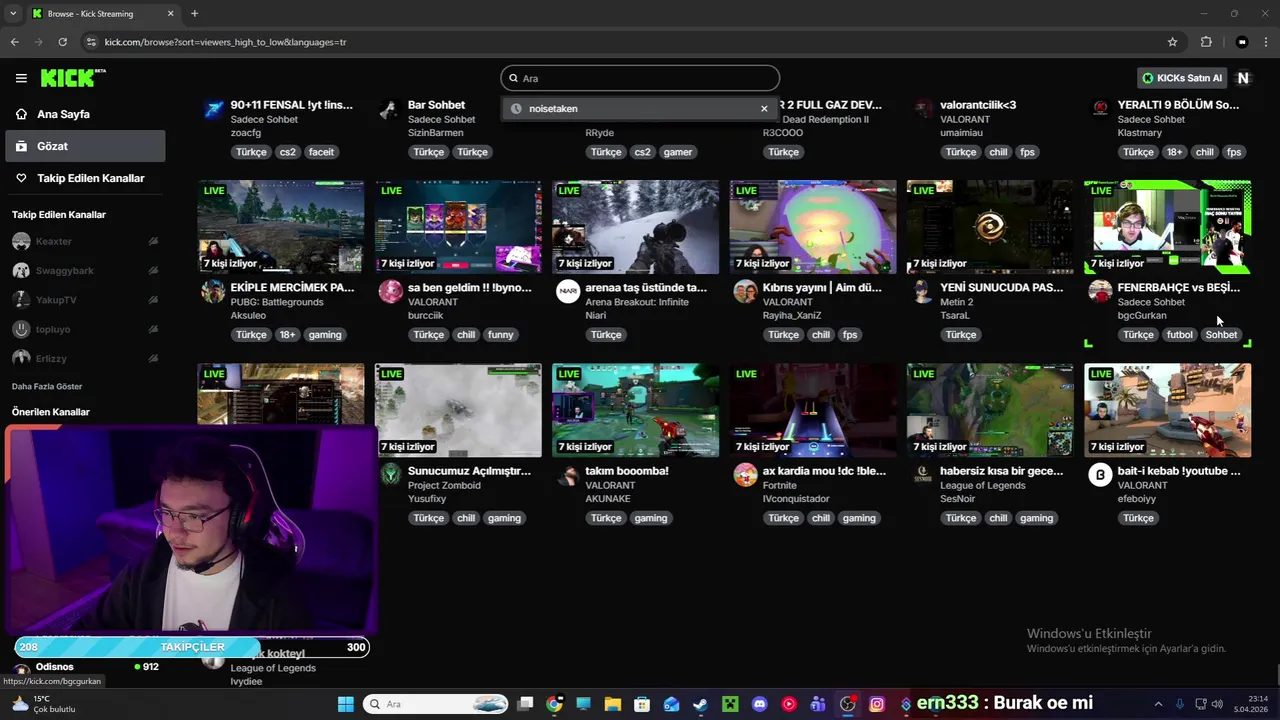Click burcciik channel avatar
Image resolution: width=1280 pixels, height=720 pixels.
tap(391, 291)
